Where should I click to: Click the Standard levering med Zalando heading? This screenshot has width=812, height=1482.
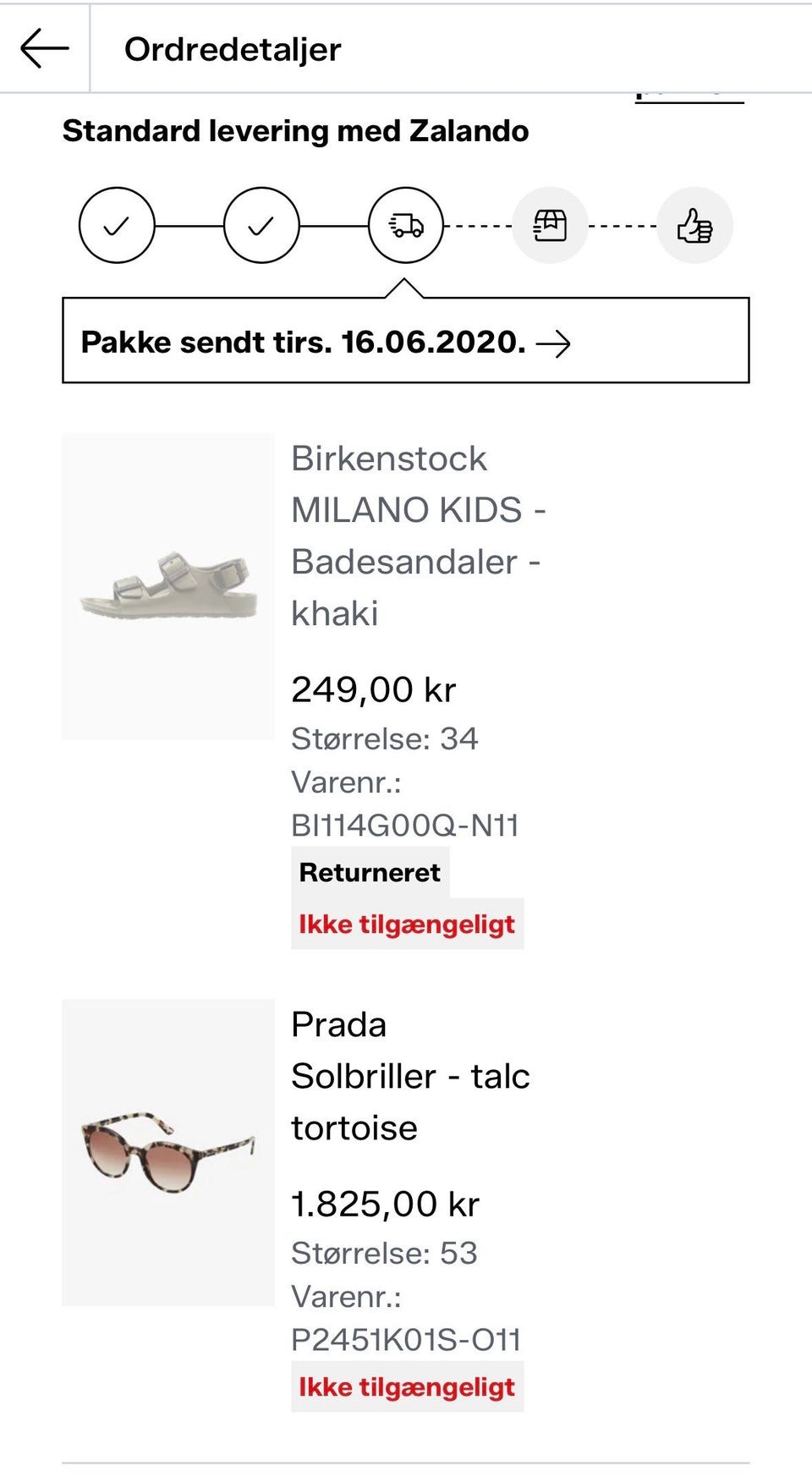pyautogui.click(x=295, y=131)
